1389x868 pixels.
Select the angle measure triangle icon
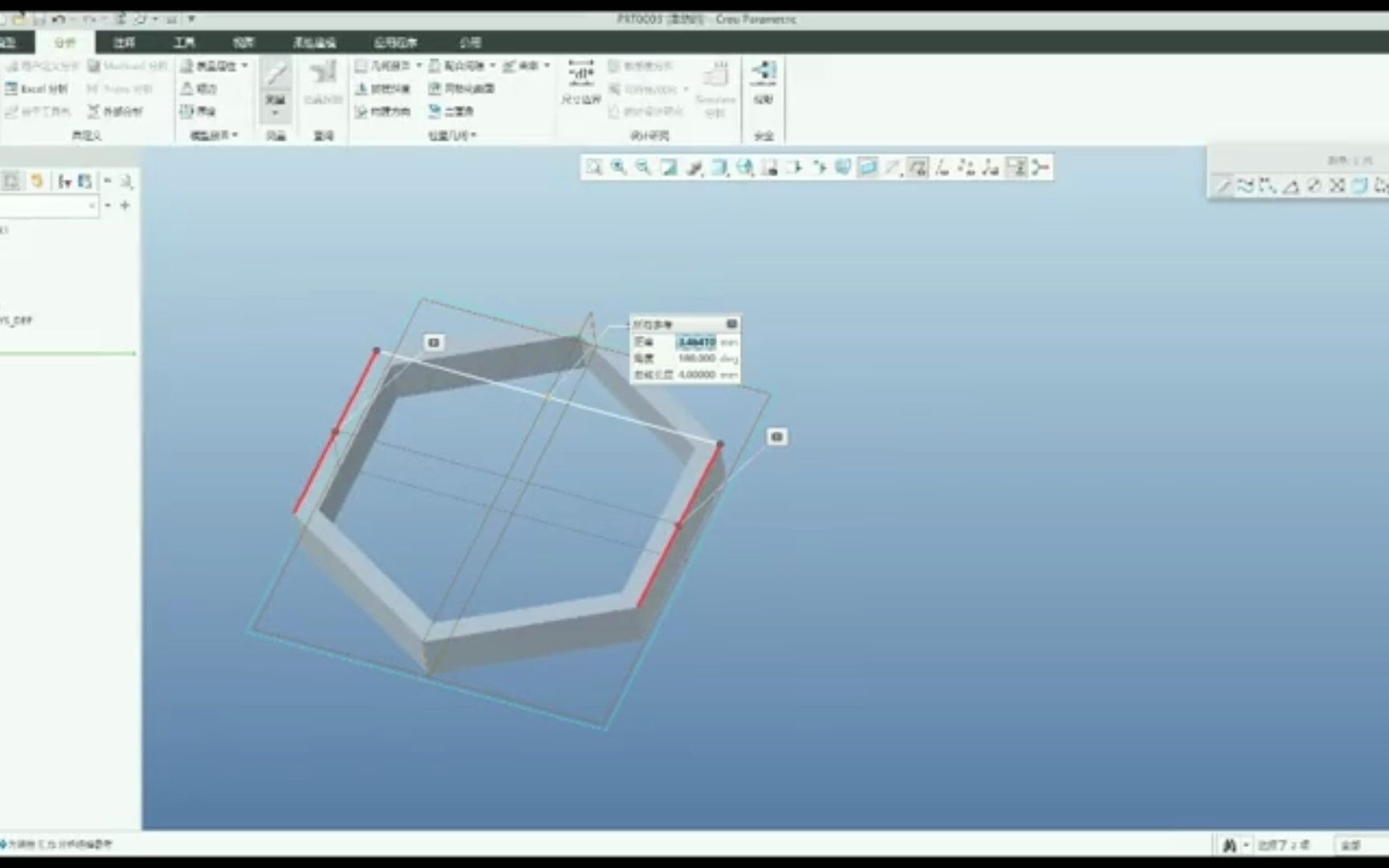click(x=1291, y=186)
